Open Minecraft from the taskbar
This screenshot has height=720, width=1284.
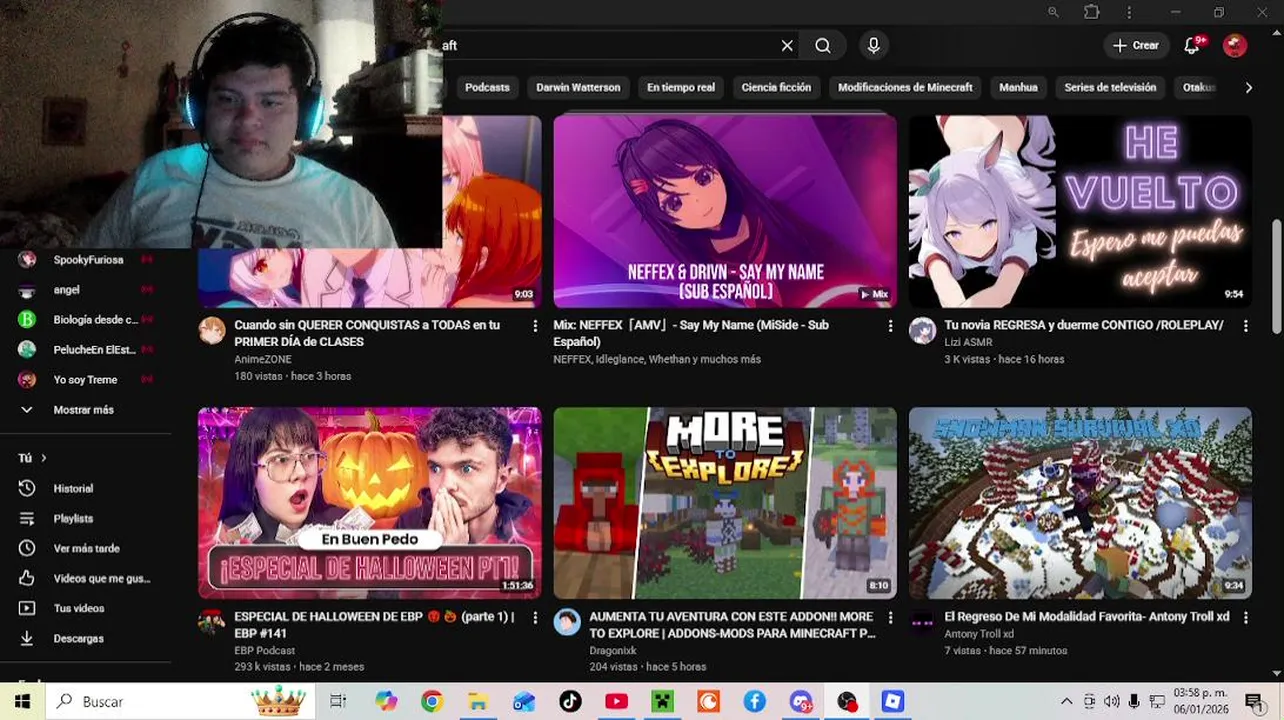[x=662, y=702]
